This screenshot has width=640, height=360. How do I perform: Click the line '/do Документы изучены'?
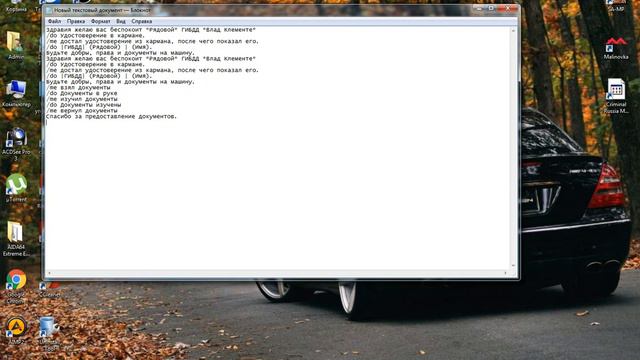pyautogui.click(x=83, y=104)
